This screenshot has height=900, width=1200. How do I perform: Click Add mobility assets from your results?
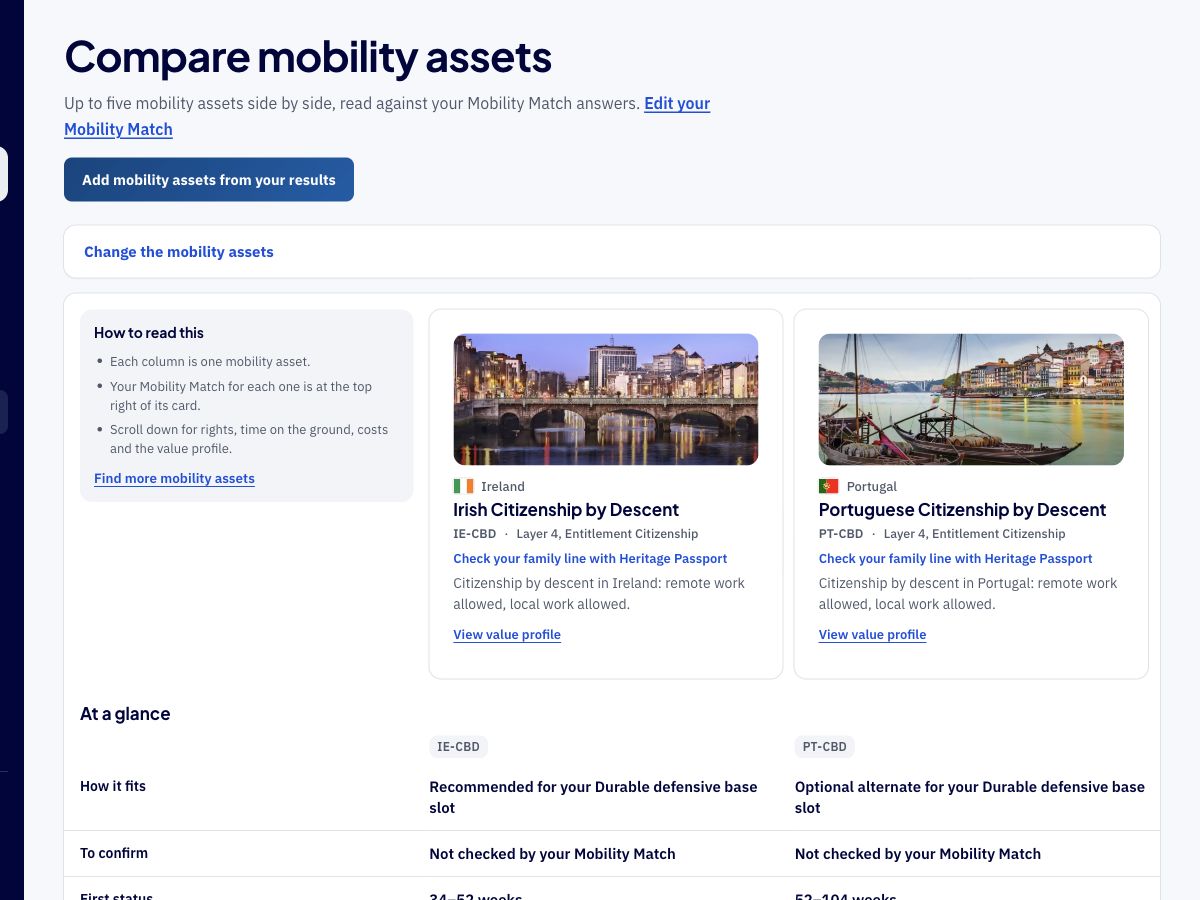tap(209, 180)
